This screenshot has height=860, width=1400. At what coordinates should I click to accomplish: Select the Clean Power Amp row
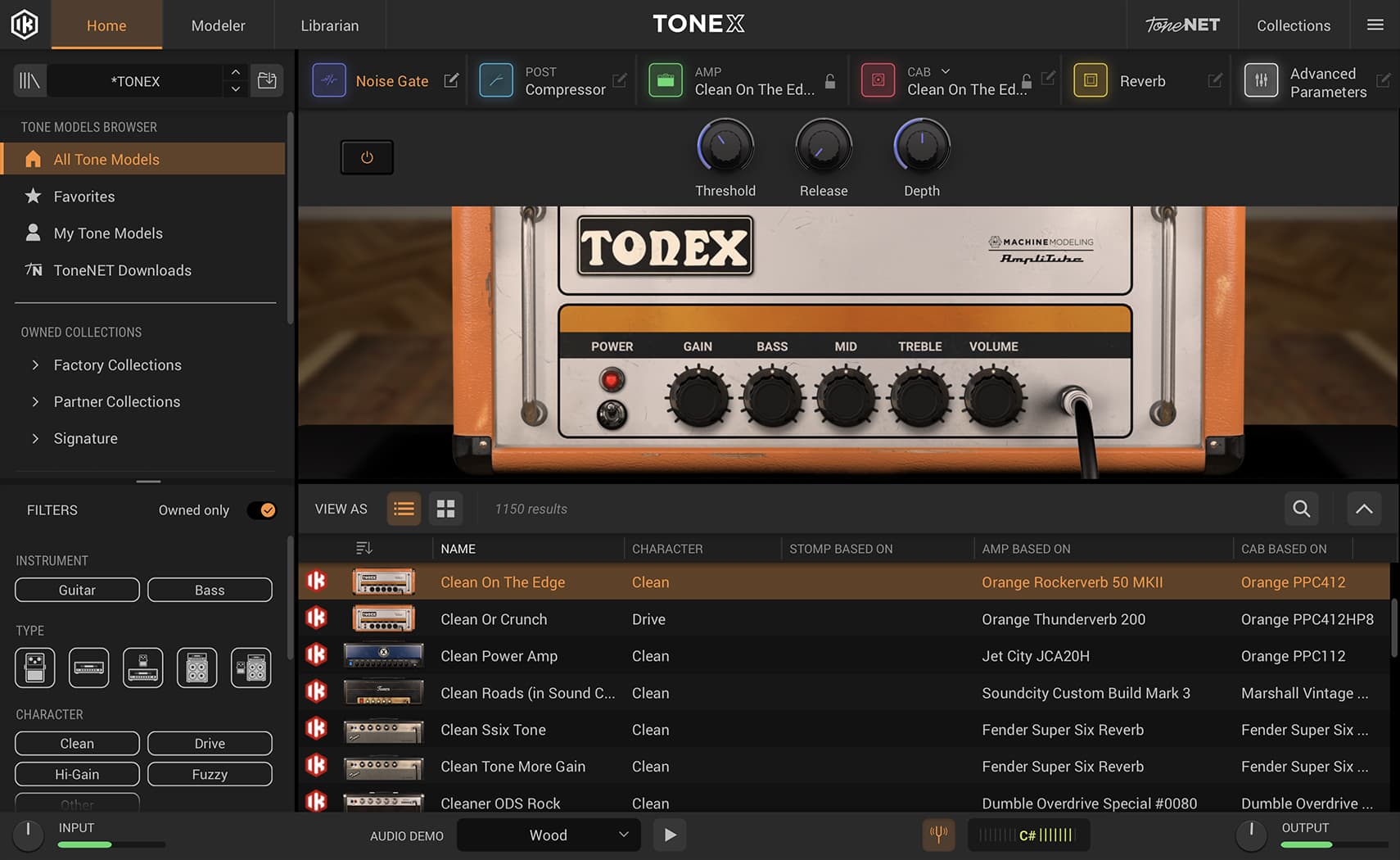499,656
